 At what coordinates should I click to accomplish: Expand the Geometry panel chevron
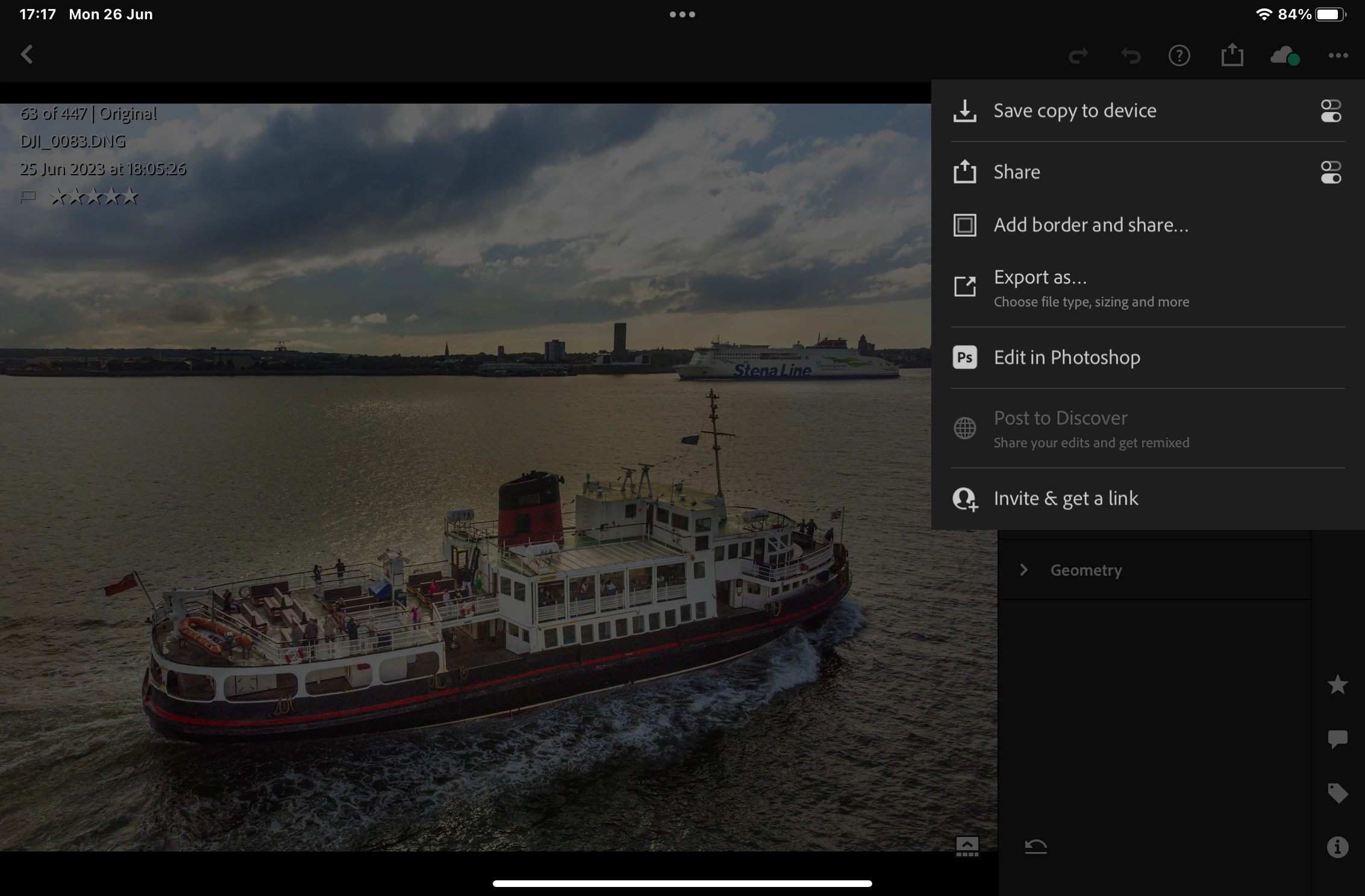click(1023, 570)
